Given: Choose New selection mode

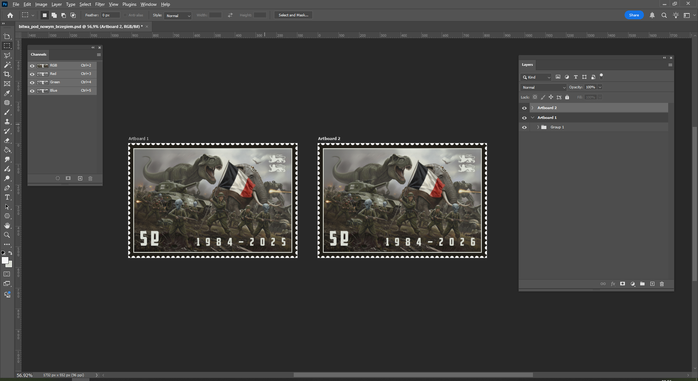Looking at the screenshot, I should point(45,15).
